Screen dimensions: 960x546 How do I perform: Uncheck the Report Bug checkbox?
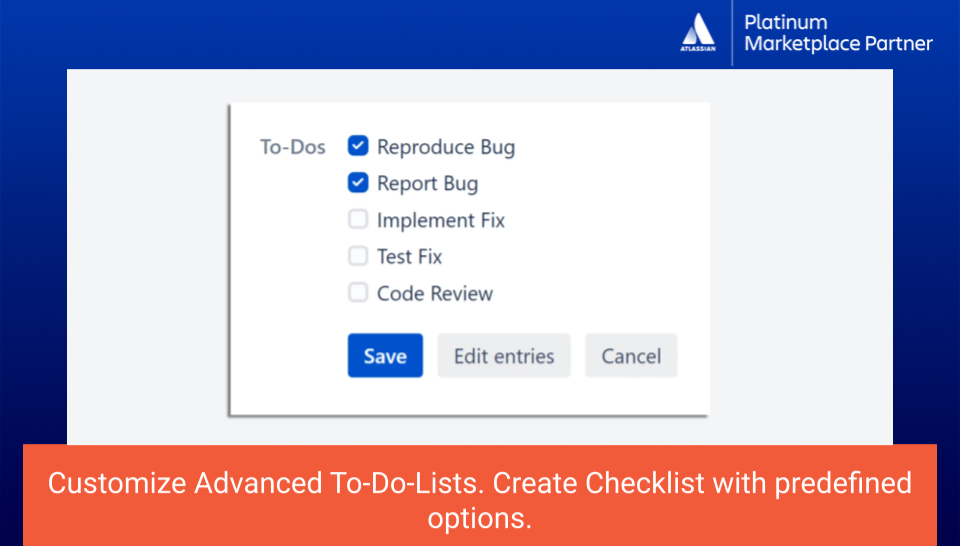pos(358,183)
